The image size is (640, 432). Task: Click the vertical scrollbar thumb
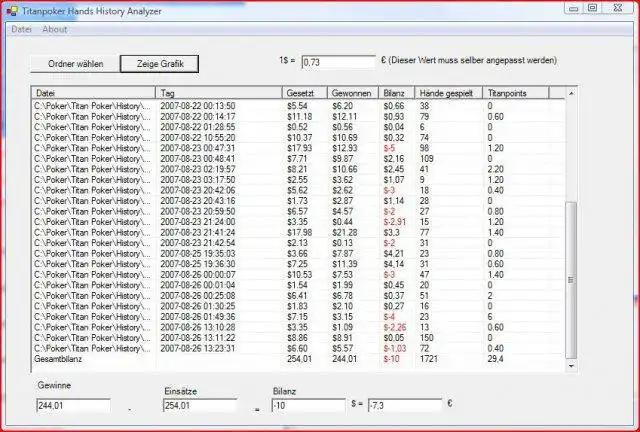(x=571, y=280)
